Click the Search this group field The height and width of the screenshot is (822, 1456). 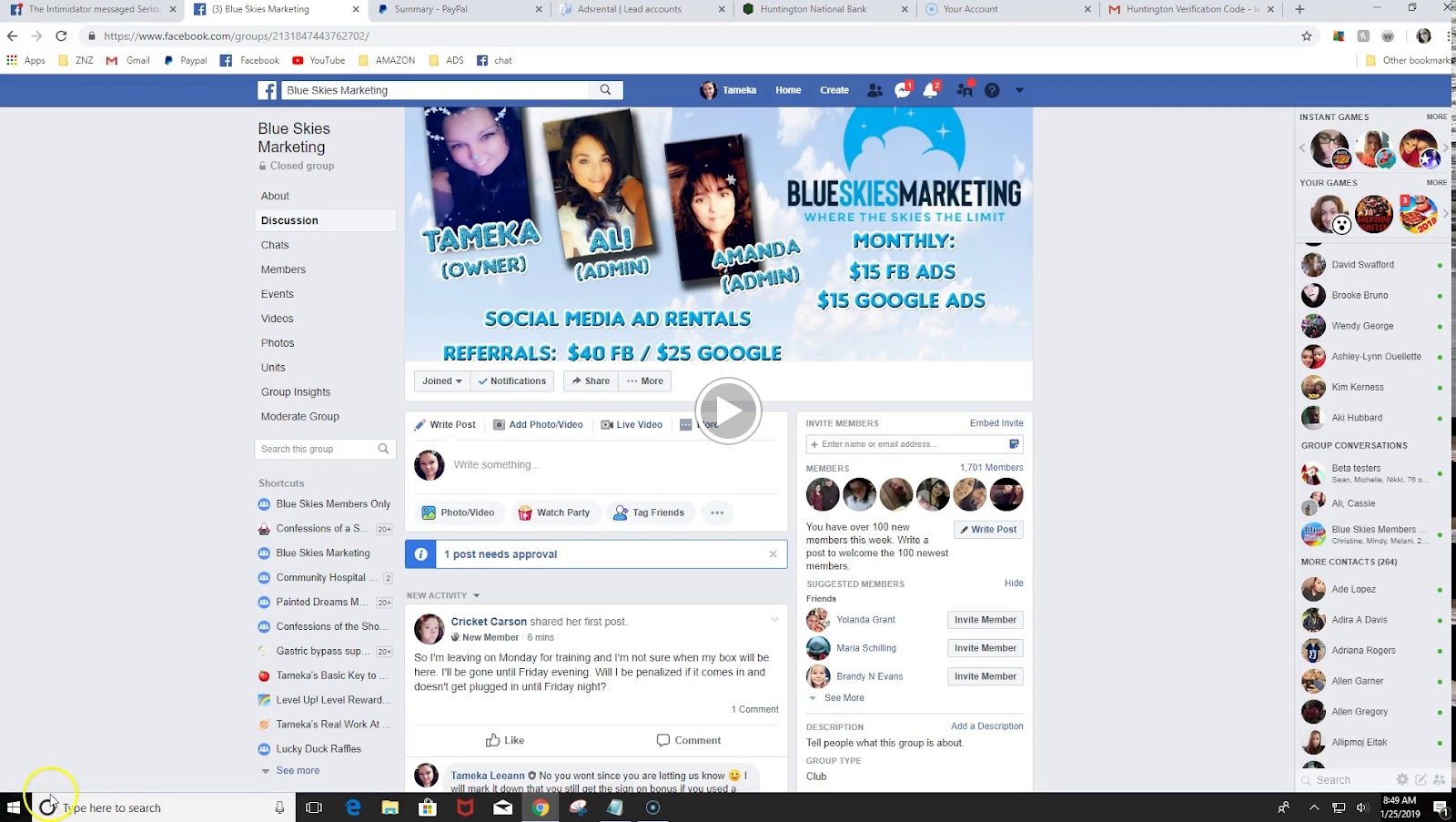(325, 449)
